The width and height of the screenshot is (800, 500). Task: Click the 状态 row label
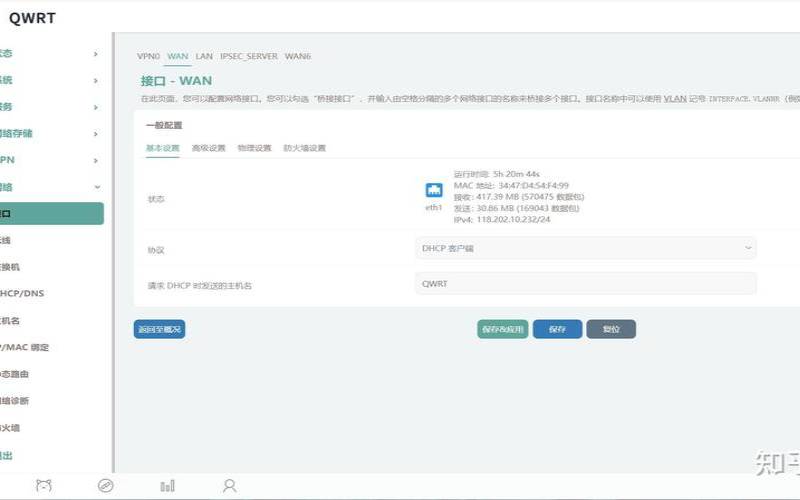point(156,199)
